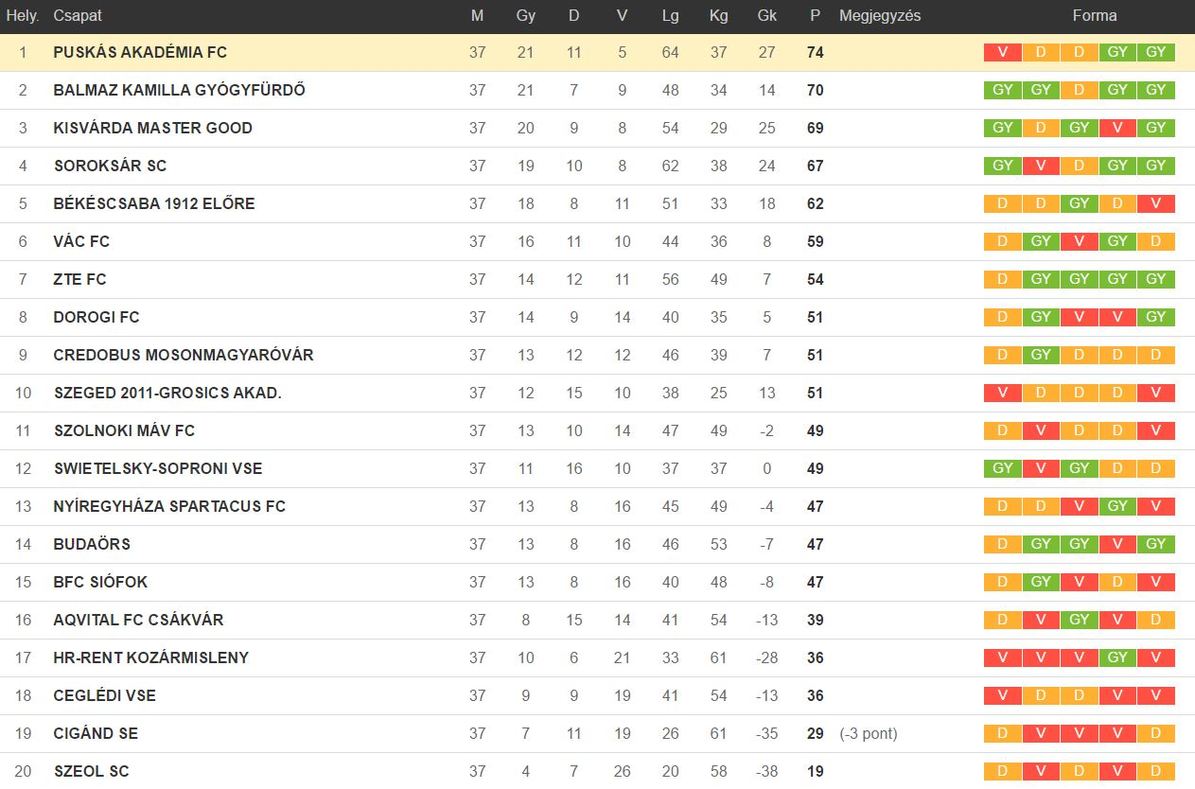Click Puskás Akadémia FC's first red V form badge

click(1002, 52)
